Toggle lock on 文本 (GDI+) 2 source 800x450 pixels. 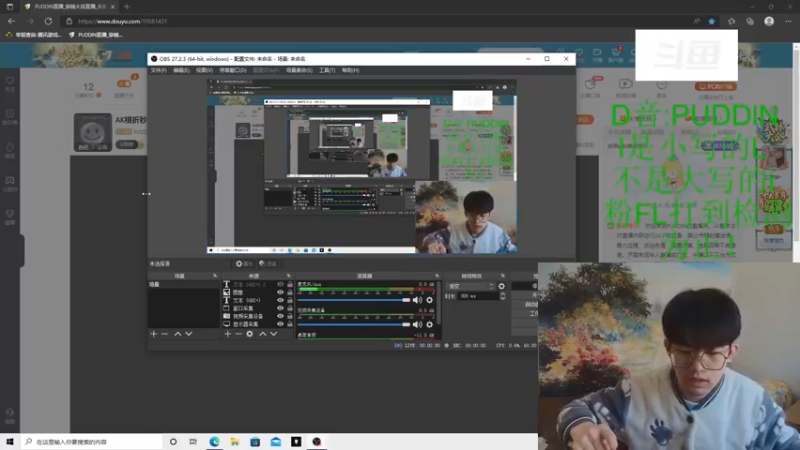[x=290, y=284]
